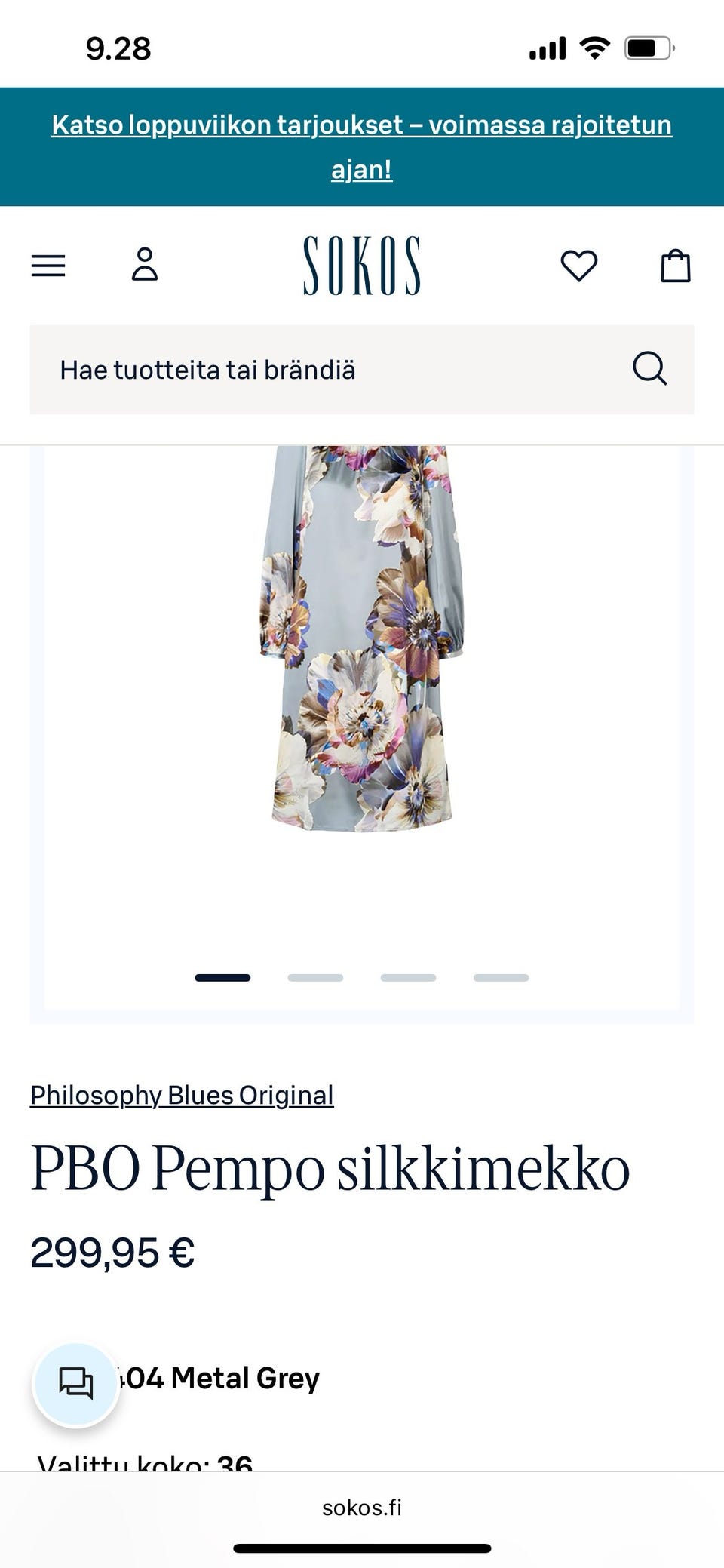Screen dimensions: 724x1568
Task: Open the hamburger navigation menu
Action: 48,266
